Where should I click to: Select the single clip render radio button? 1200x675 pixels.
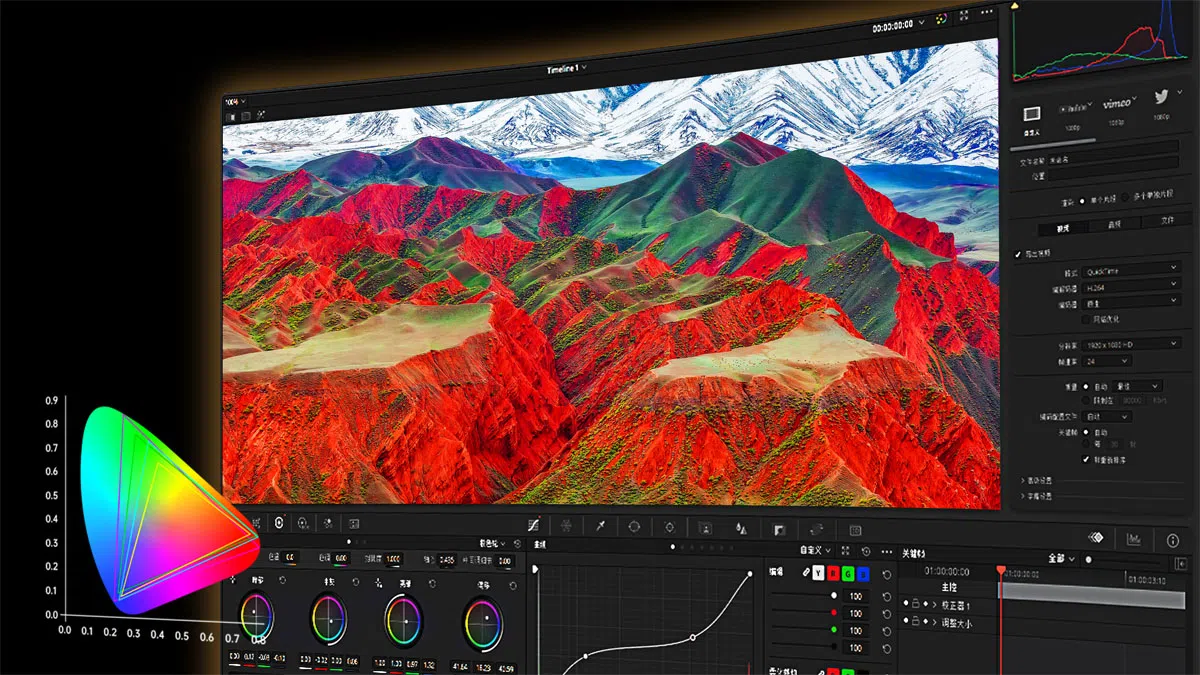[1082, 201]
